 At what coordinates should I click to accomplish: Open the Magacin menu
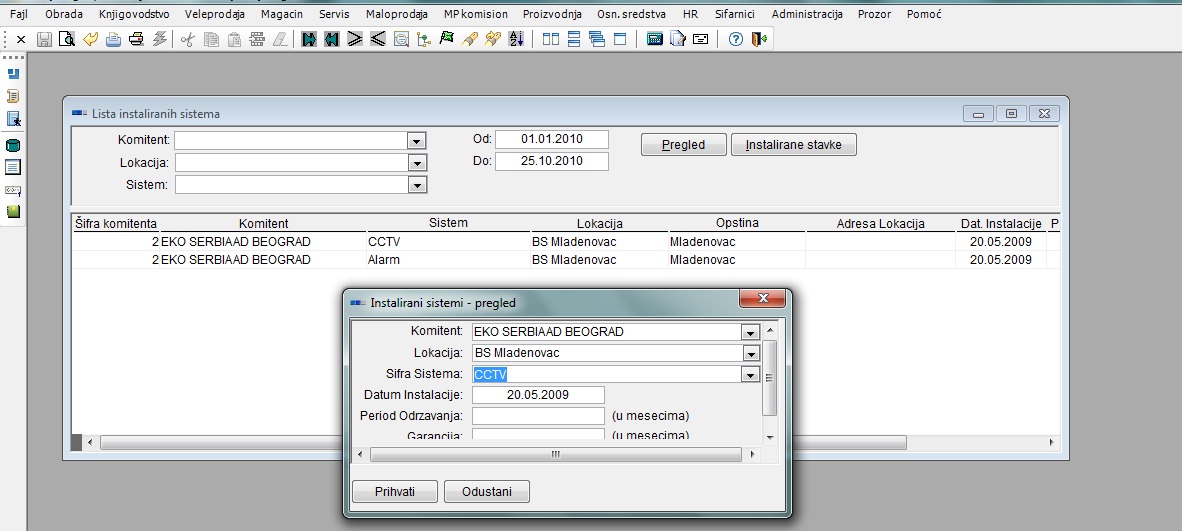[281, 14]
